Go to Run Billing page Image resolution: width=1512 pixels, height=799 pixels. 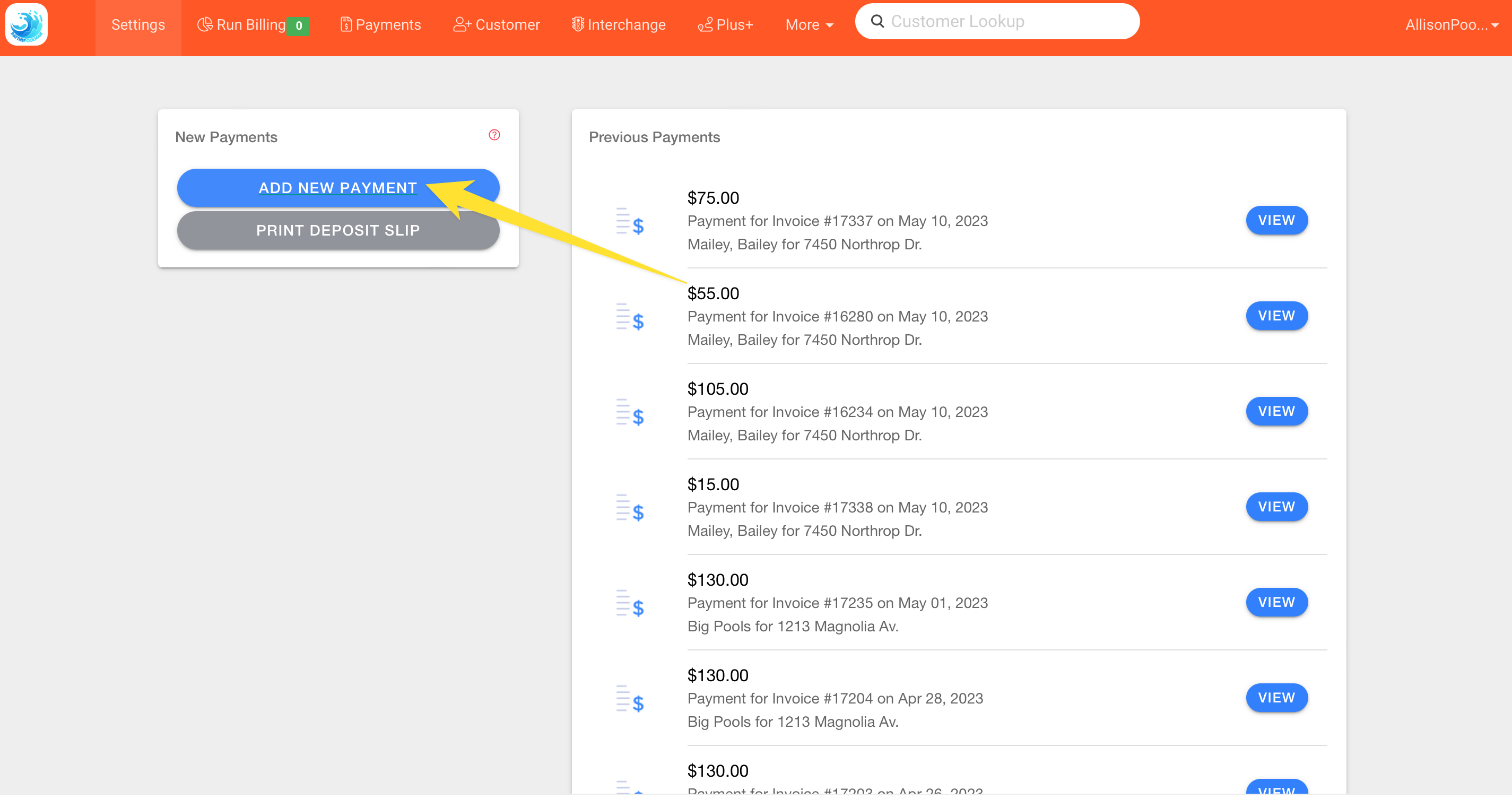pyautogui.click(x=251, y=24)
